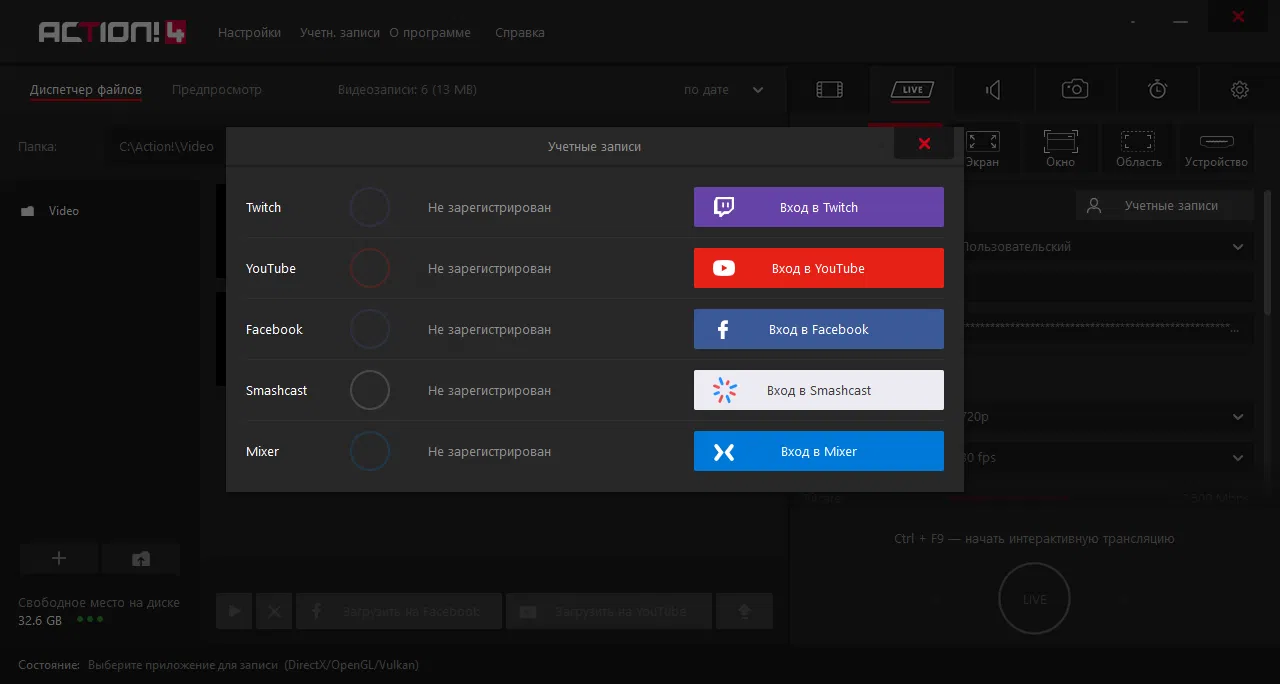Click the 32.6 GB free space value
This screenshot has width=1280, height=684.
(40, 620)
